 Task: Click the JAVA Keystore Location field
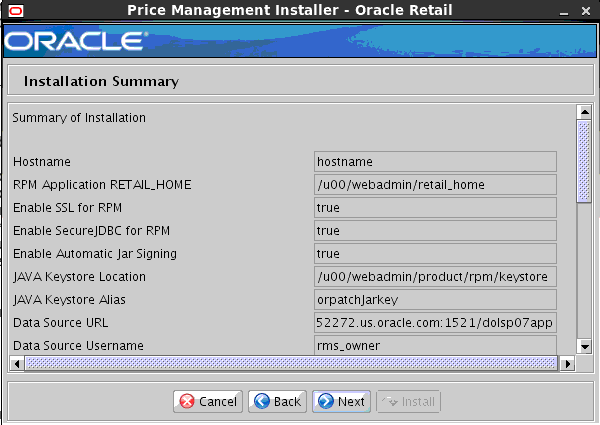point(435,277)
